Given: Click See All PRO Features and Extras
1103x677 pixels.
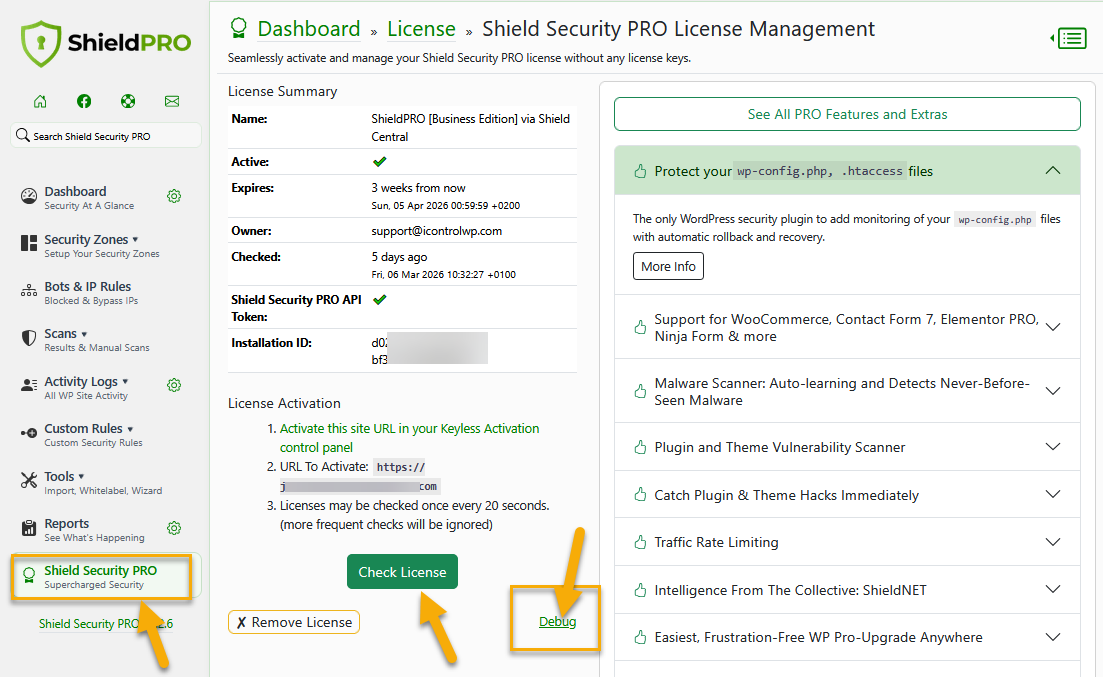Looking at the screenshot, I should pos(847,114).
